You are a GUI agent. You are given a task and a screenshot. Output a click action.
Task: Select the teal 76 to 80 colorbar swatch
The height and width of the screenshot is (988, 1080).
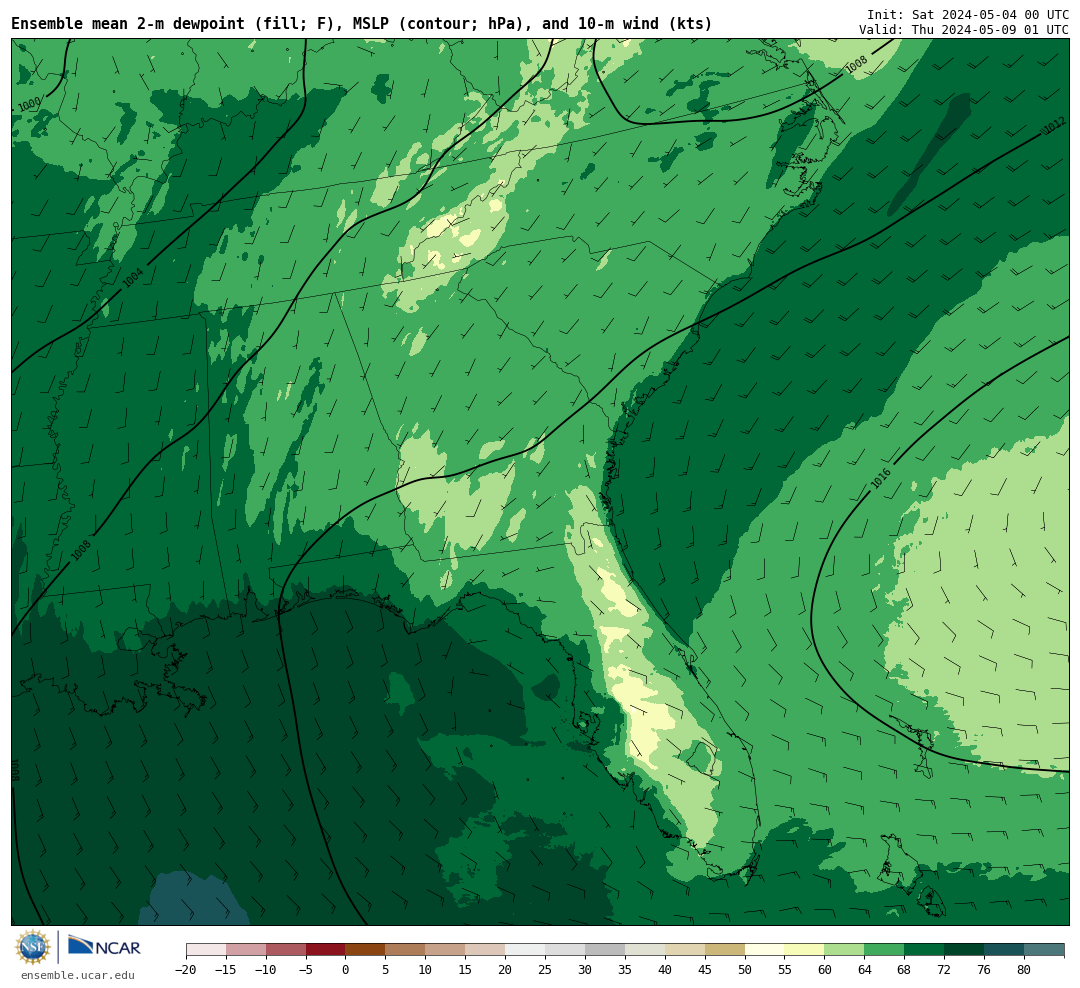click(x=1004, y=950)
